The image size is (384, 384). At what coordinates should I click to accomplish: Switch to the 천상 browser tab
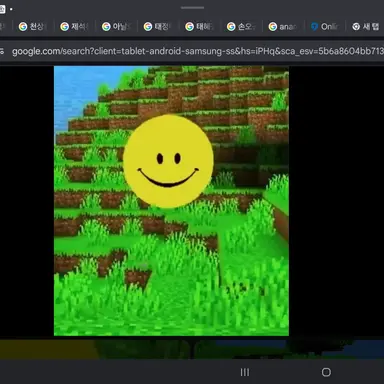(x=33, y=26)
